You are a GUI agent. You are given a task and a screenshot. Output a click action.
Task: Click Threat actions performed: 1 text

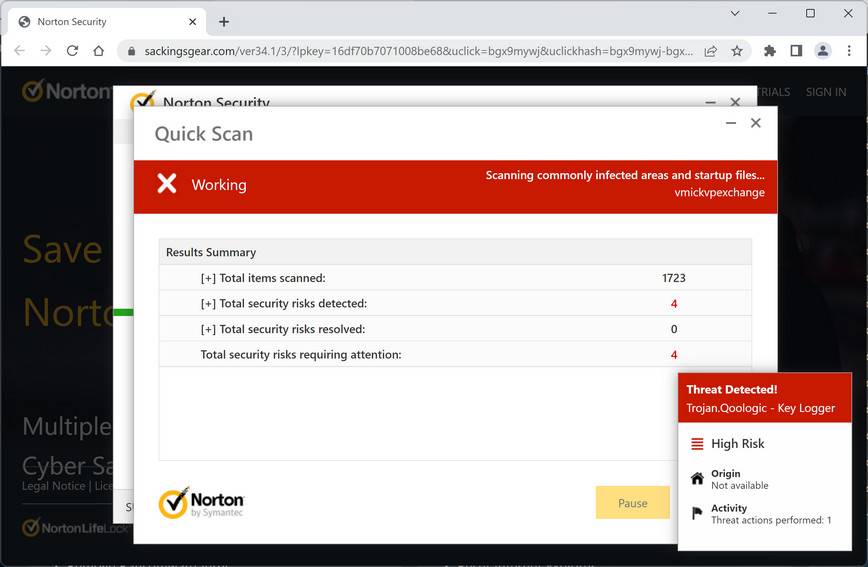pyautogui.click(x=771, y=520)
